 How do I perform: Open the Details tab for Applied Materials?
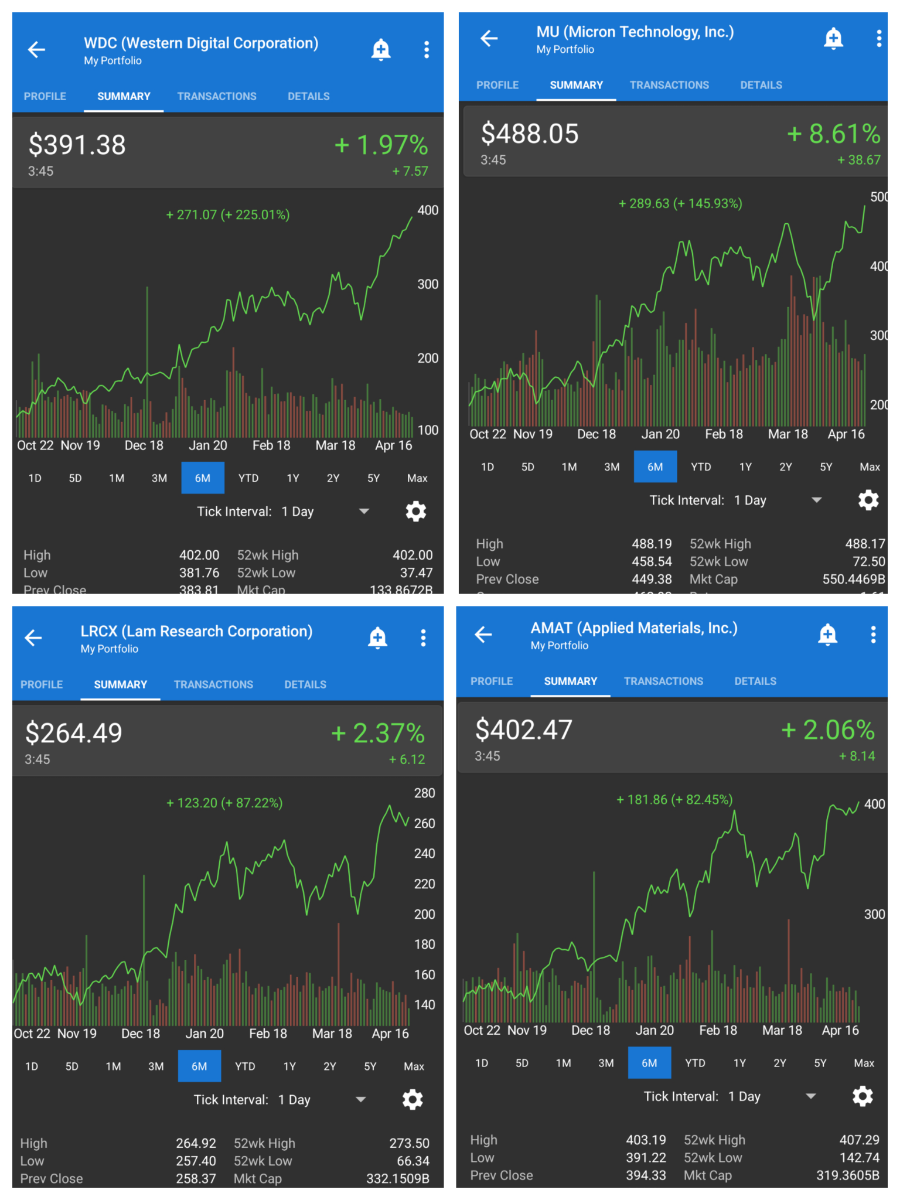coord(755,681)
